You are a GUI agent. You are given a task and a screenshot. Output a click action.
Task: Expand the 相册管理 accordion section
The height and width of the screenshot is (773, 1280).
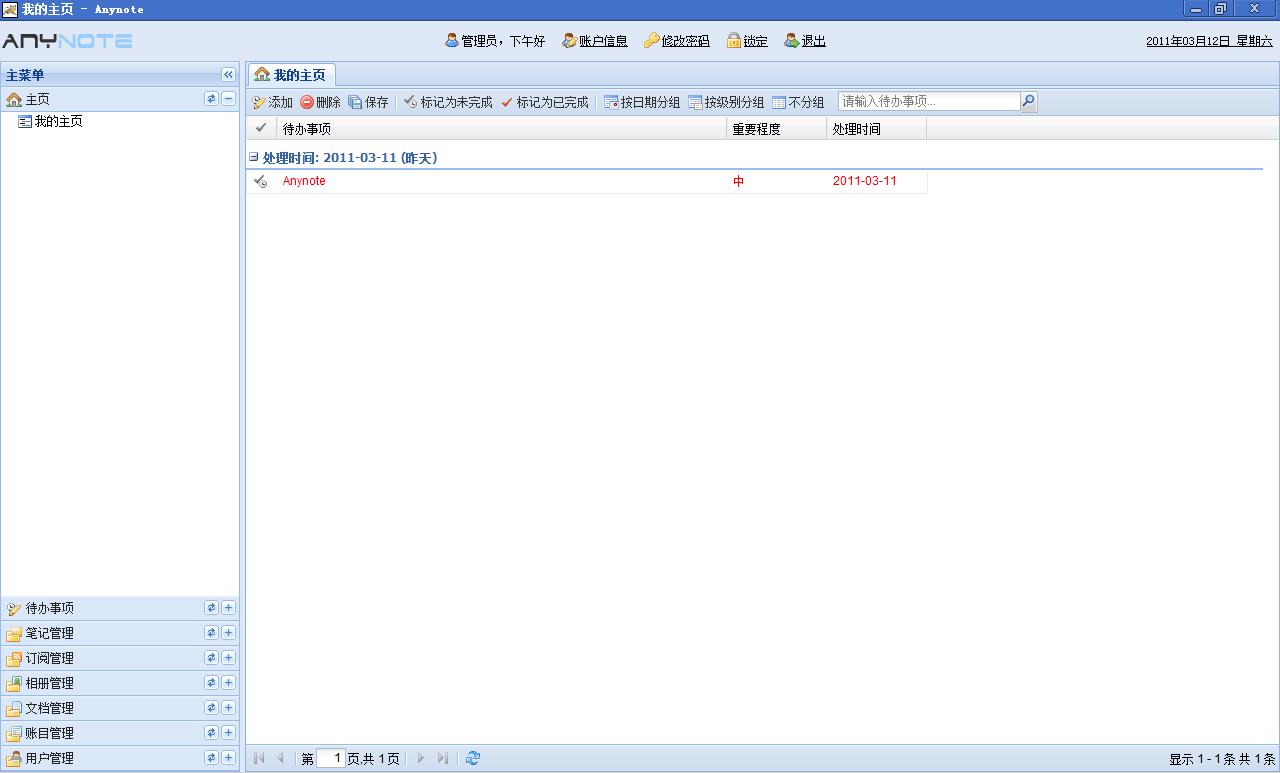click(228, 682)
